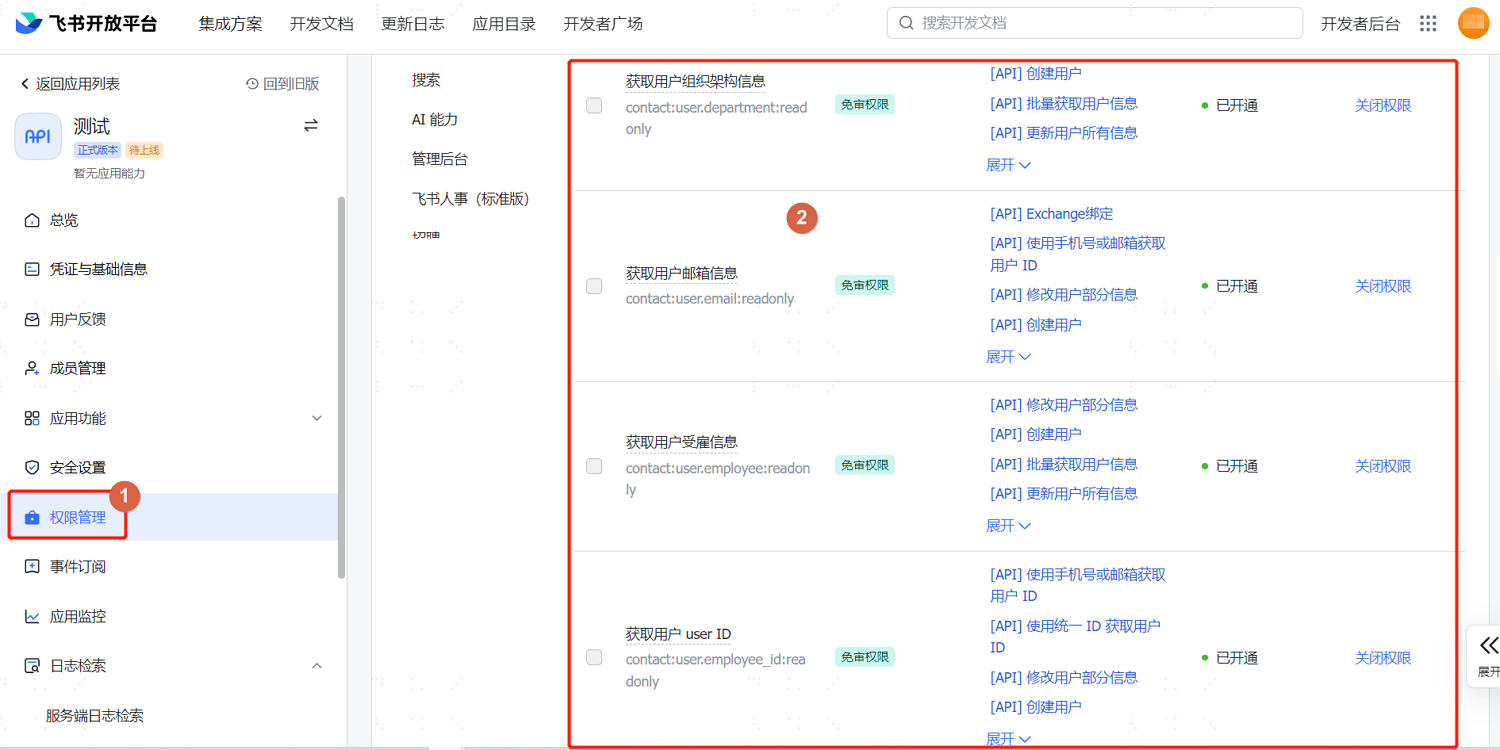Click the 日志检索 icon

point(32,665)
